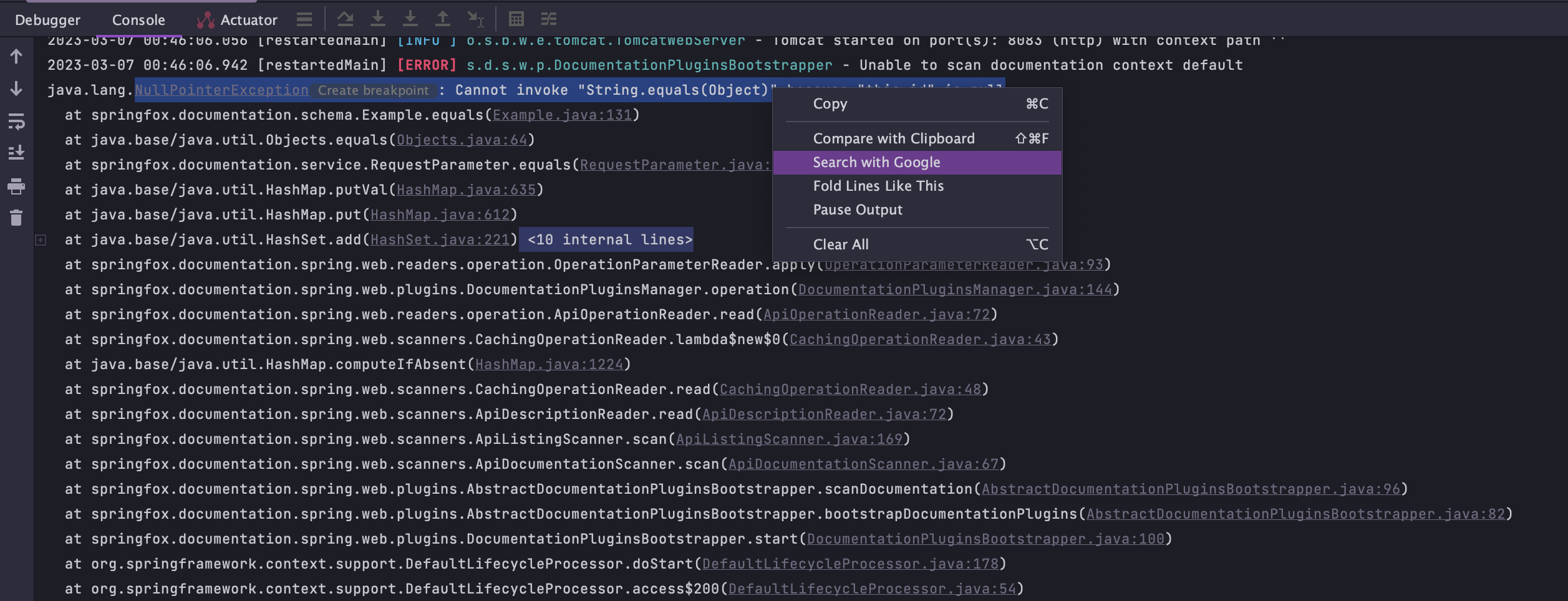Click the down arrow in console gutter

17,89
